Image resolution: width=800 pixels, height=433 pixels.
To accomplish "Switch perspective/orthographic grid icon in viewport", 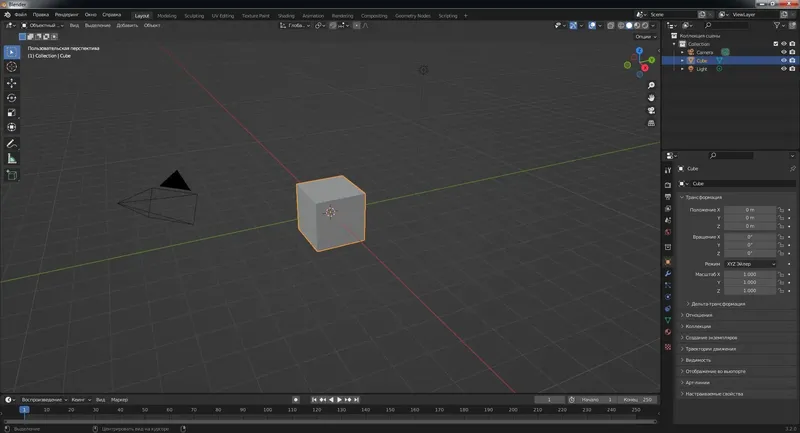I will click(x=651, y=123).
